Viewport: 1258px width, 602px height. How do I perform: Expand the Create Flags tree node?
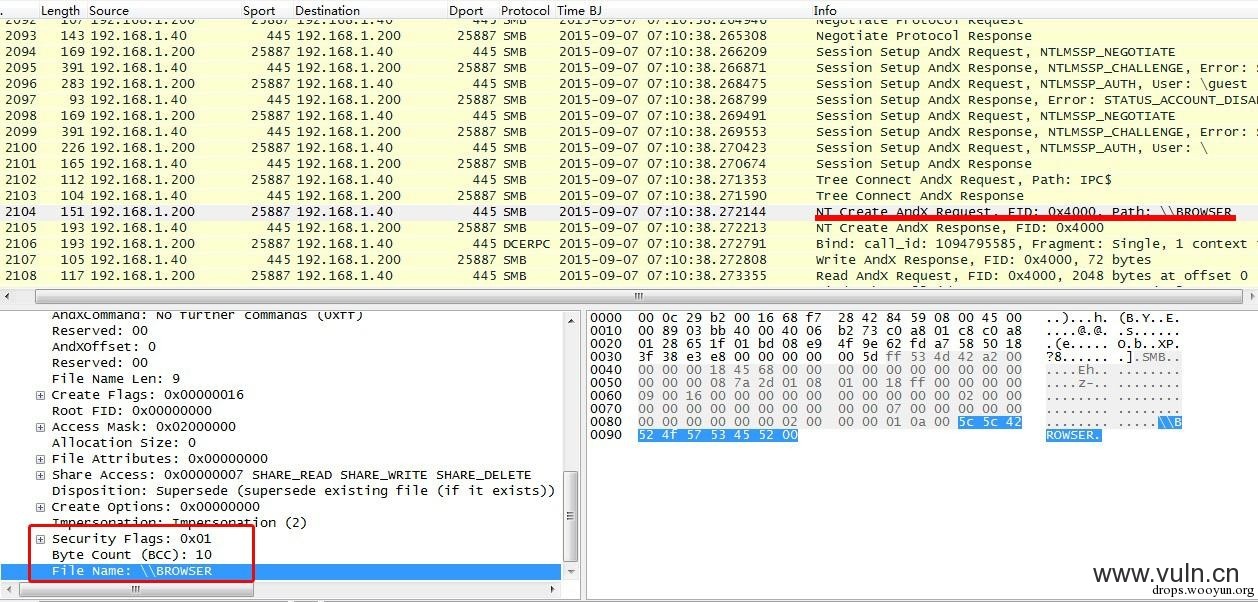pos(41,395)
